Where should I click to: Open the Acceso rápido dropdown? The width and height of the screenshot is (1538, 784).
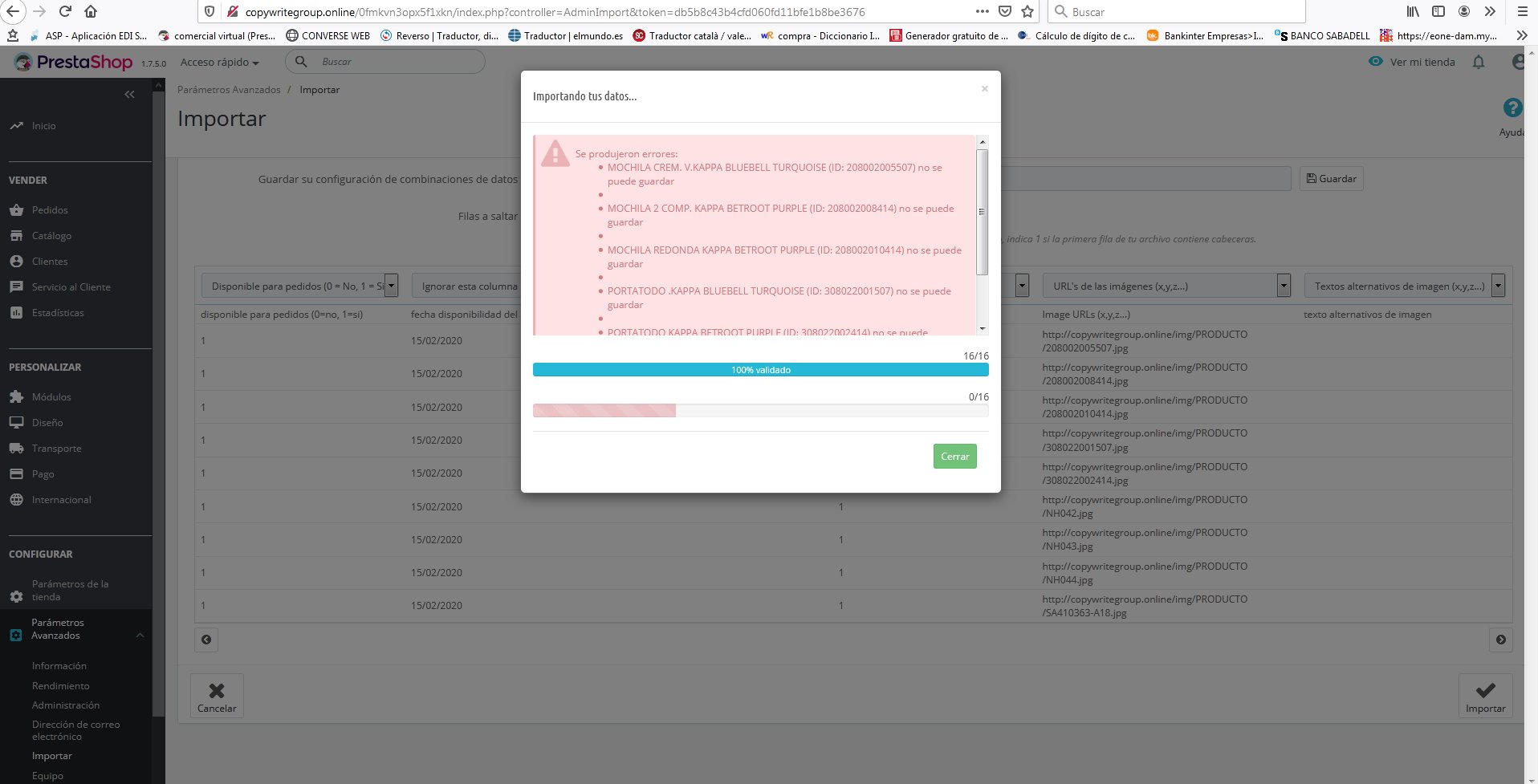click(219, 62)
